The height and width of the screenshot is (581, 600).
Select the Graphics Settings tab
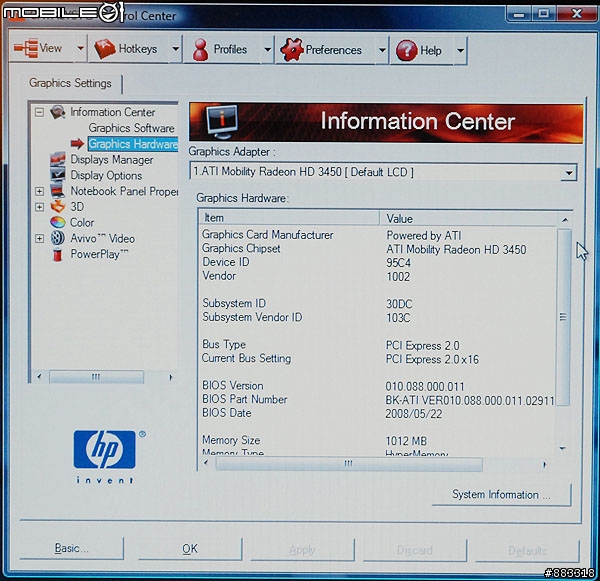coord(70,83)
